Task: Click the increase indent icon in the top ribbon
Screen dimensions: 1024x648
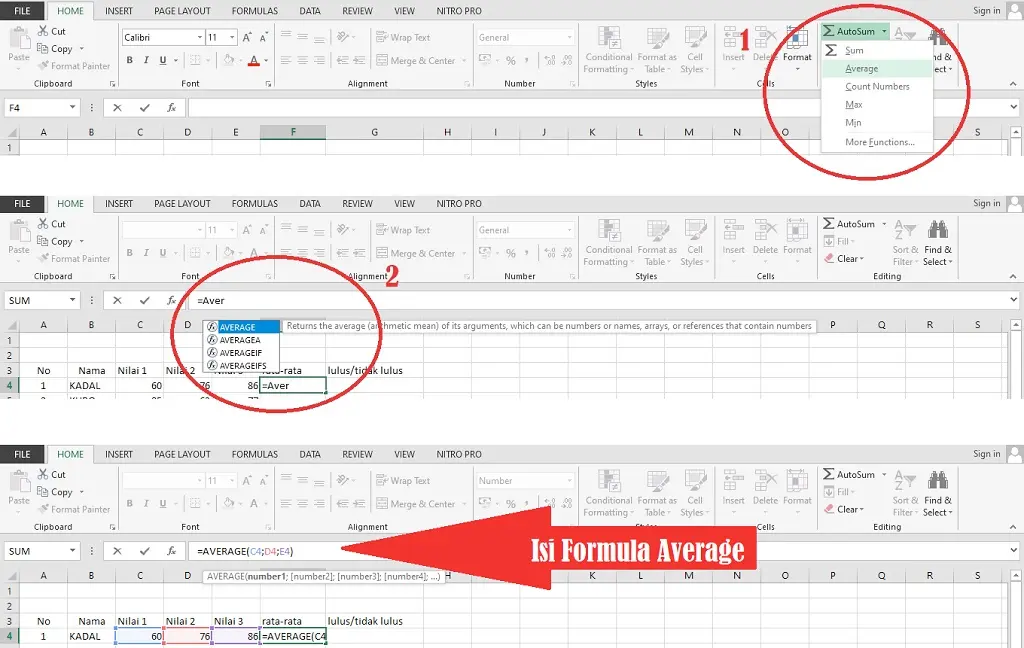Action: [x=359, y=60]
